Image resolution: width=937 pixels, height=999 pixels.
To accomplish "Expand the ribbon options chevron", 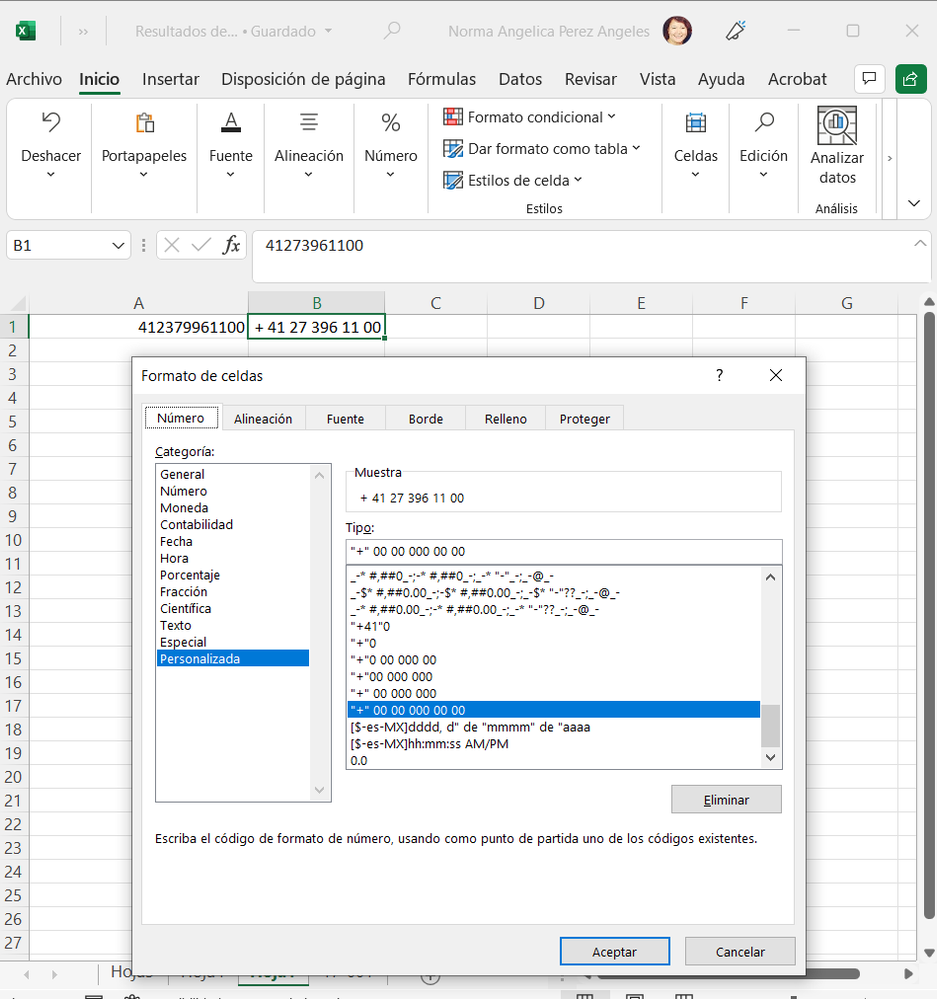I will 913,202.
